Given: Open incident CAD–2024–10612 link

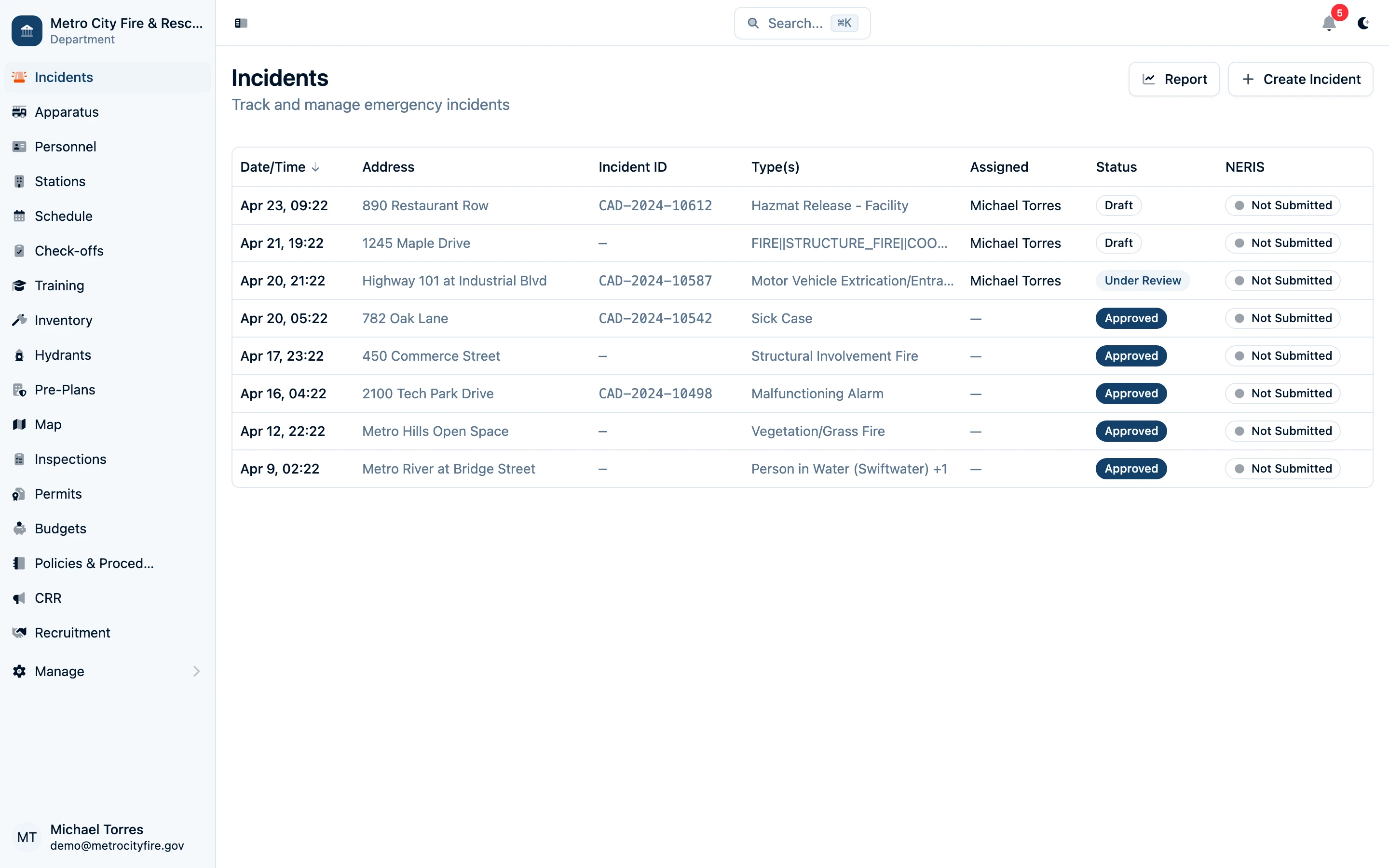Looking at the screenshot, I should (x=655, y=205).
